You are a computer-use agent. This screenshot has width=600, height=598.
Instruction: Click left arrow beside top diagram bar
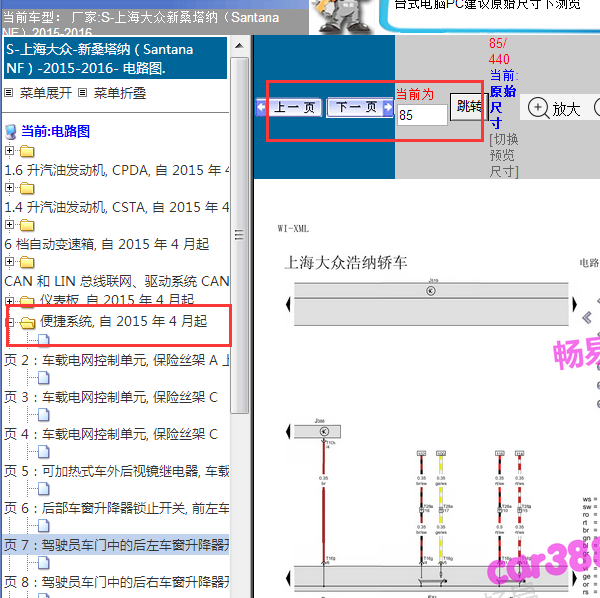pyautogui.click(x=288, y=305)
